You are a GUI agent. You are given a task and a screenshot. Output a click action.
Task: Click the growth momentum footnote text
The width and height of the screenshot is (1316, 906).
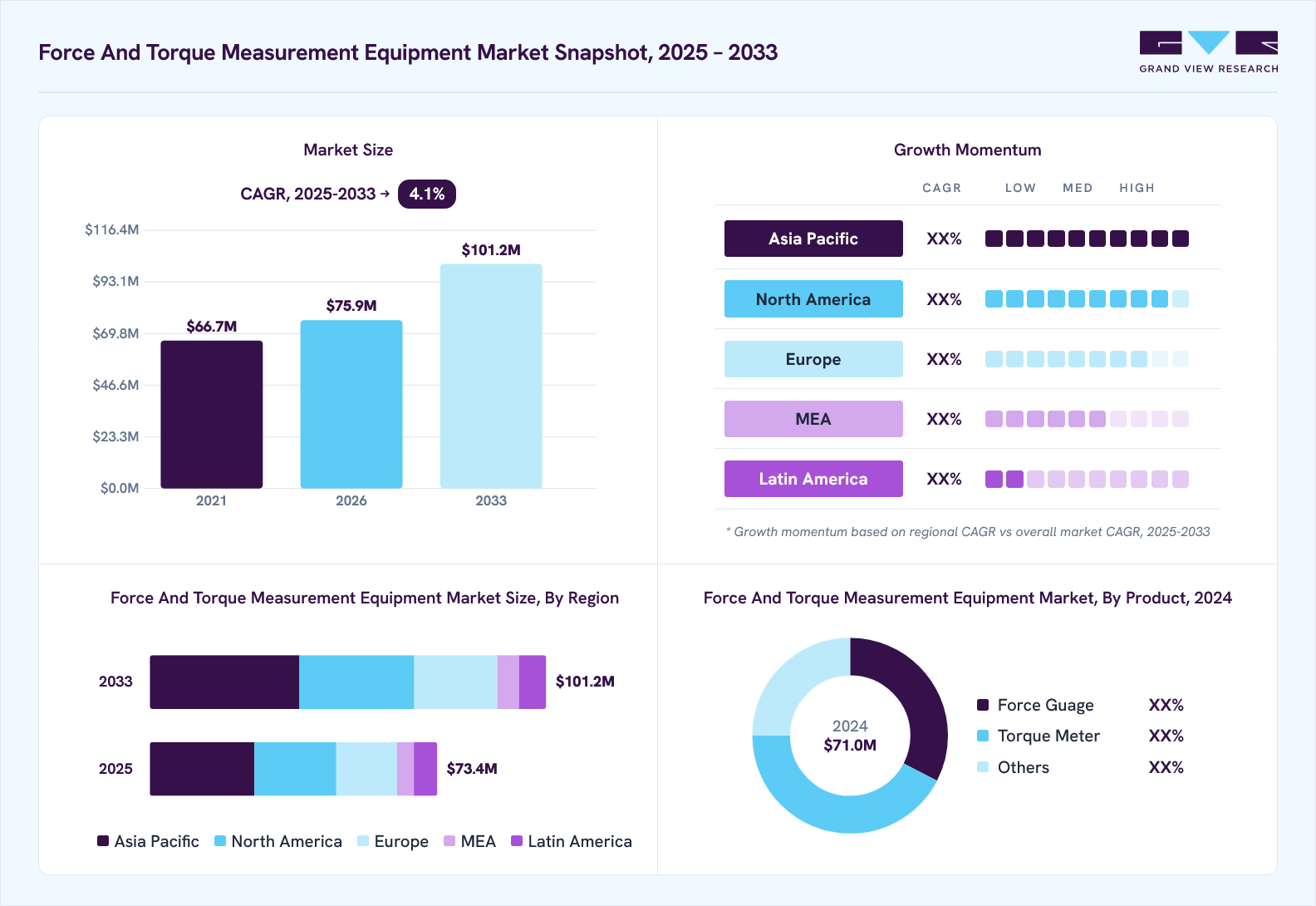[968, 532]
